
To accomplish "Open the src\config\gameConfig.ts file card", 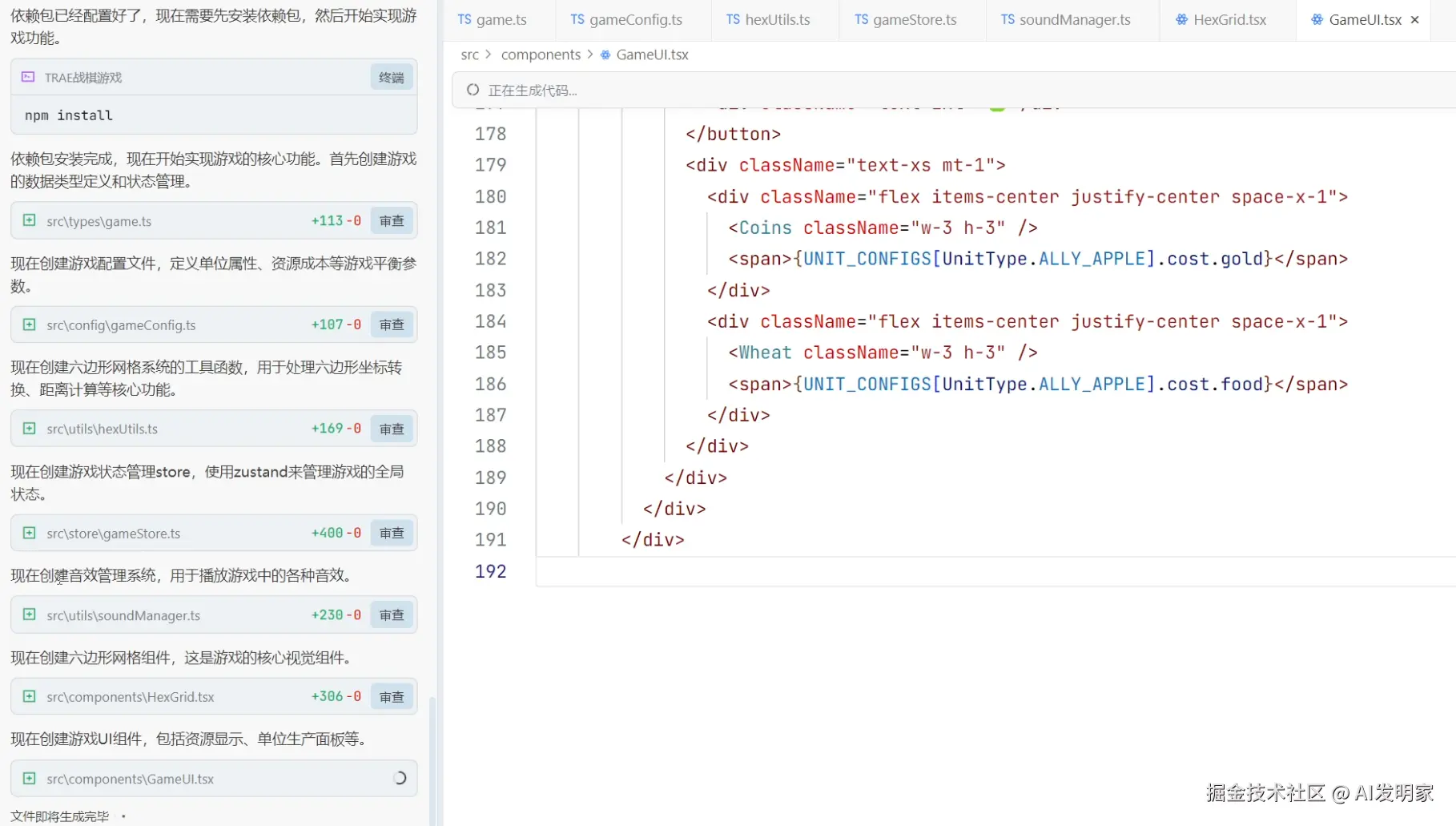I will coord(214,325).
